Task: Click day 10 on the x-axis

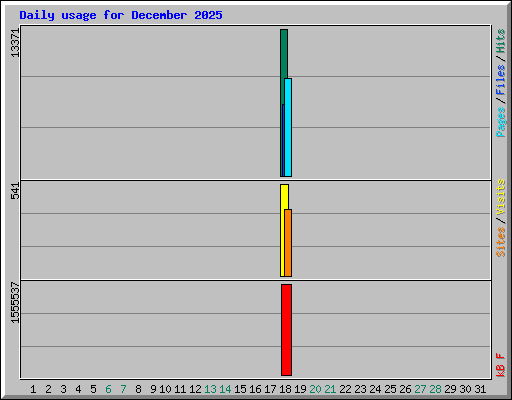Action: [x=165, y=389]
